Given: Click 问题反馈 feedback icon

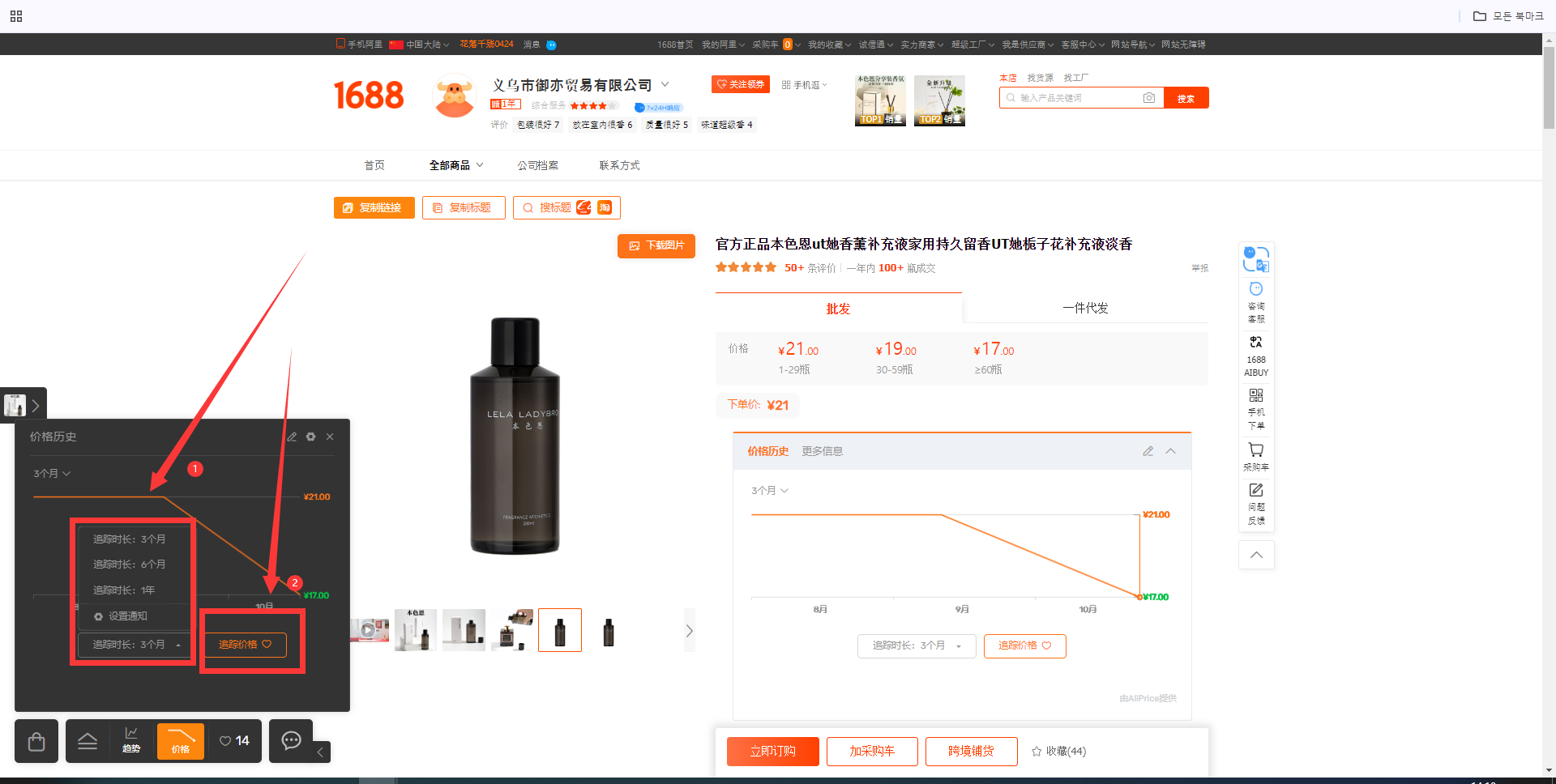Looking at the screenshot, I should (1256, 504).
